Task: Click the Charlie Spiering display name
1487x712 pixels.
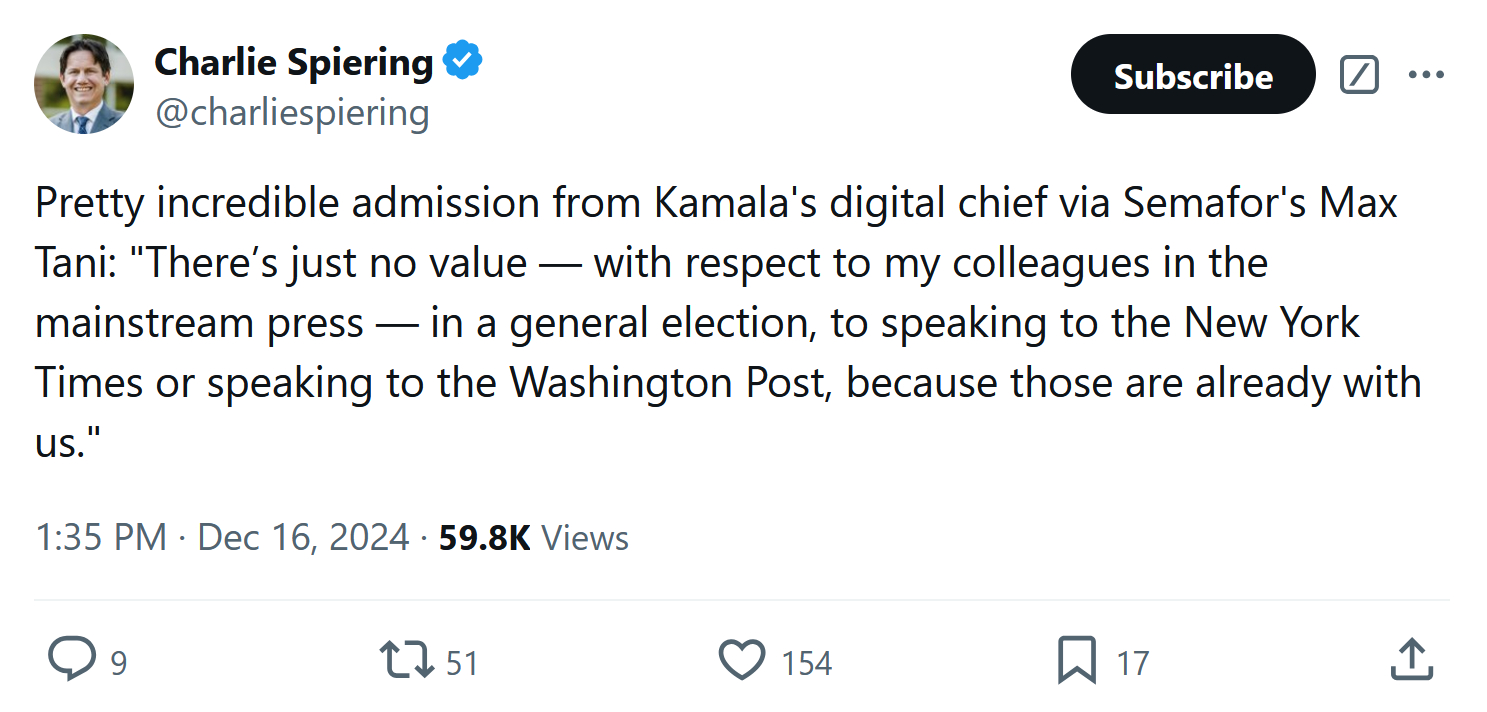Action: click(x=293, y=63)
